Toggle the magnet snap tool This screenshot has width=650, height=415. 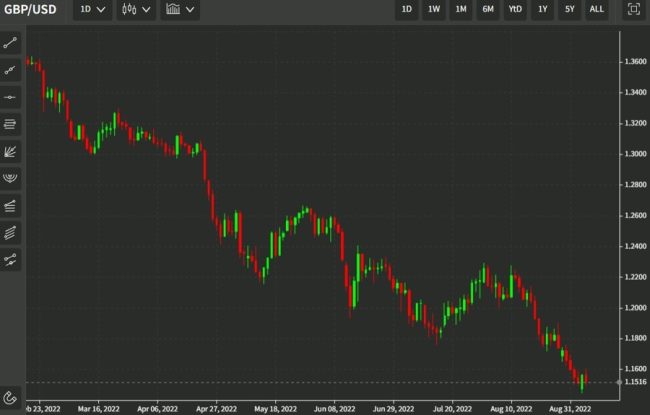pyautogui.click(x=10, y=398)
